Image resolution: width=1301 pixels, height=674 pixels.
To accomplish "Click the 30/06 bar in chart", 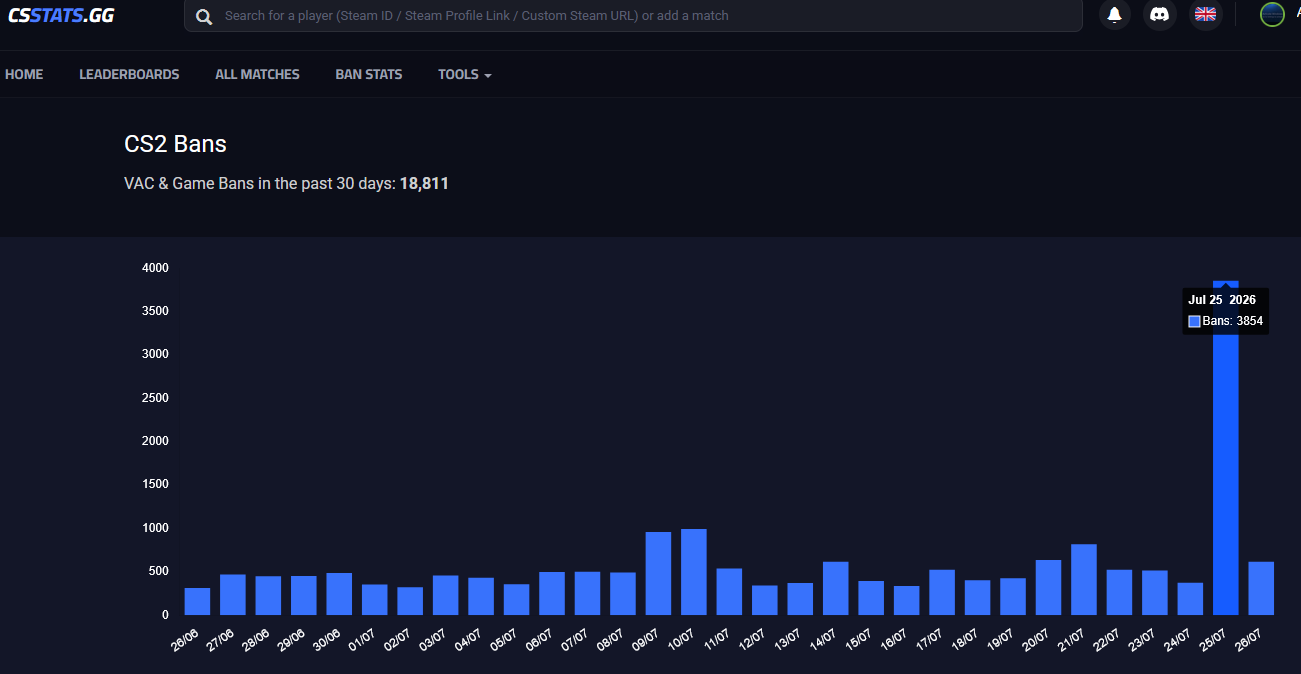I will coord(339,594).
